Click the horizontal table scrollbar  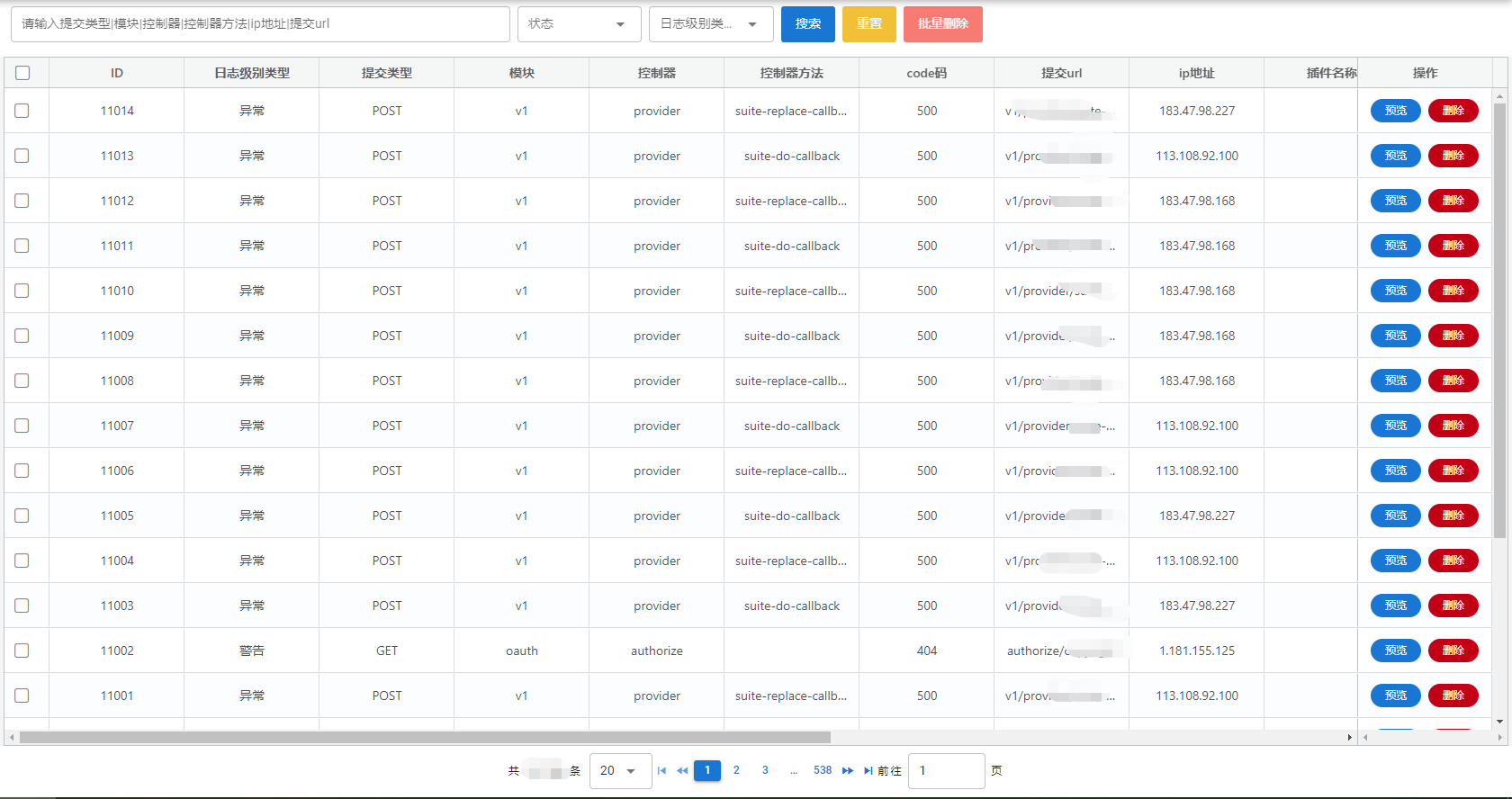coord(425,737)
